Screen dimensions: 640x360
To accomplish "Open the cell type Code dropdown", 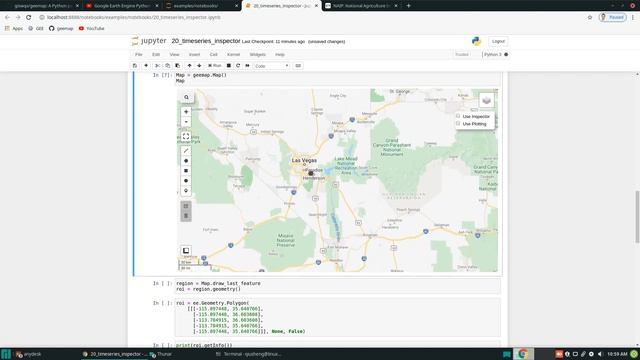I will [271, 66].
